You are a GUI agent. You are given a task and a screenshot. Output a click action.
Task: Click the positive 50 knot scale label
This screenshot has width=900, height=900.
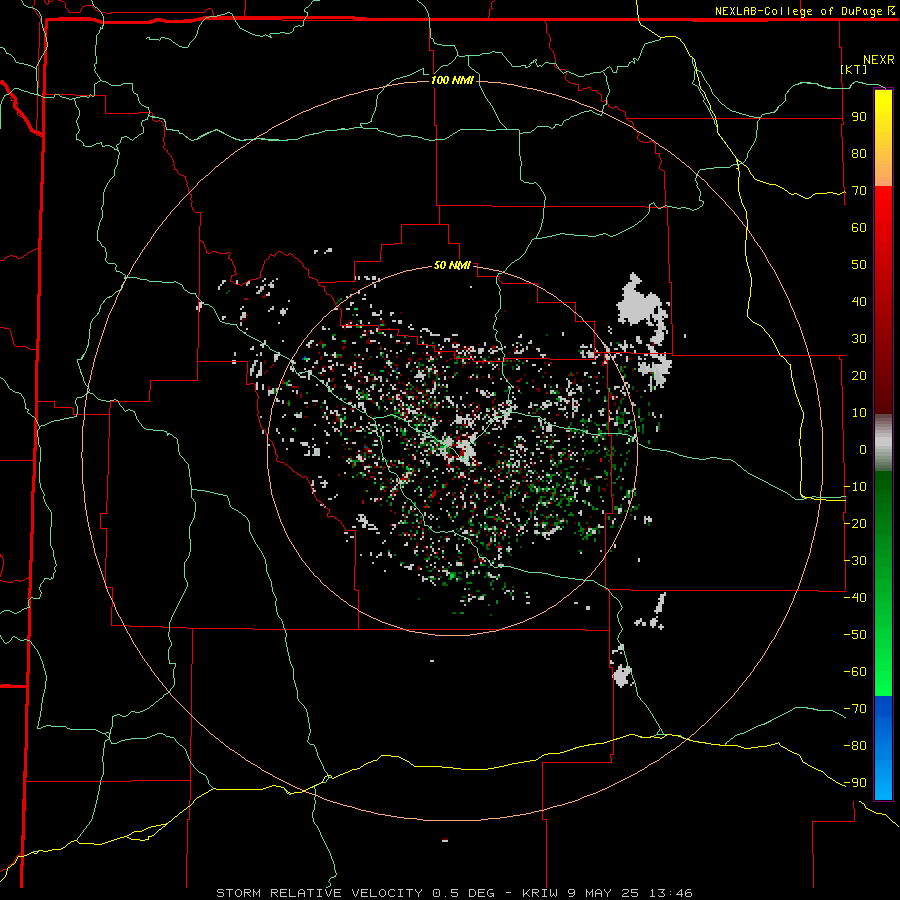click(859, 265)
